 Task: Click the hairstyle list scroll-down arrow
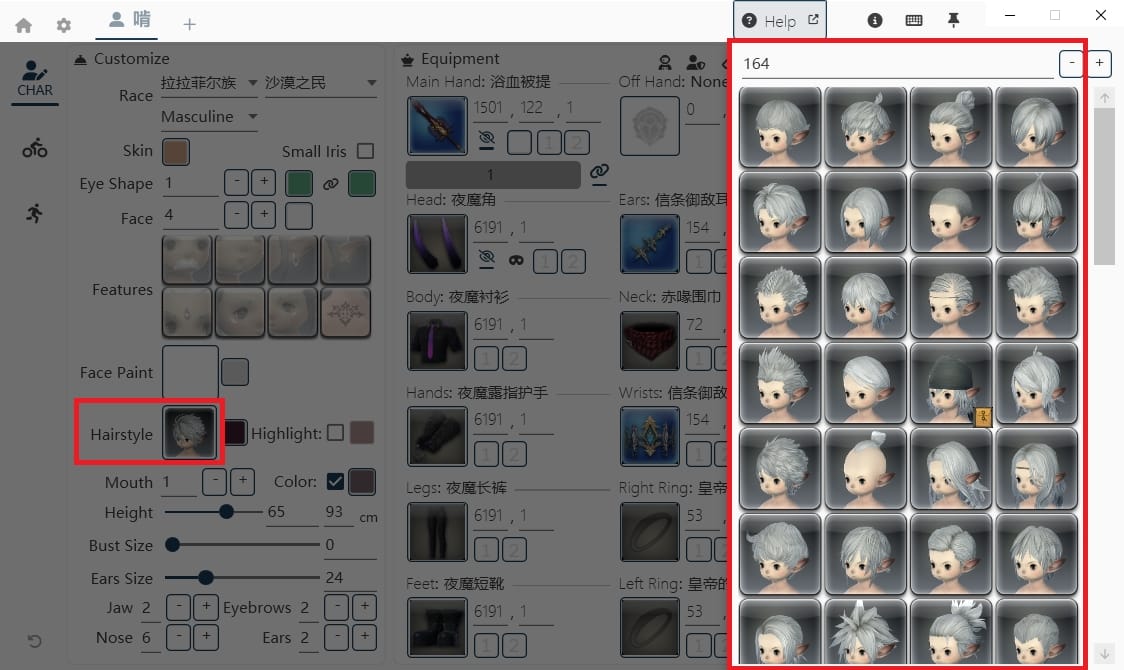(x=1105, y=654)
